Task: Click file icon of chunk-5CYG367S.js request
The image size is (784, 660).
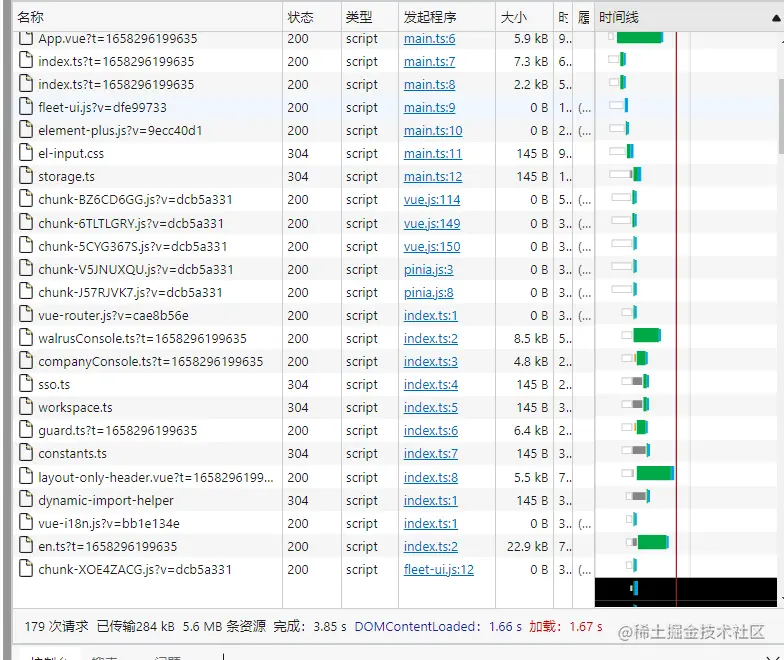Action: (x=26, y=245)
